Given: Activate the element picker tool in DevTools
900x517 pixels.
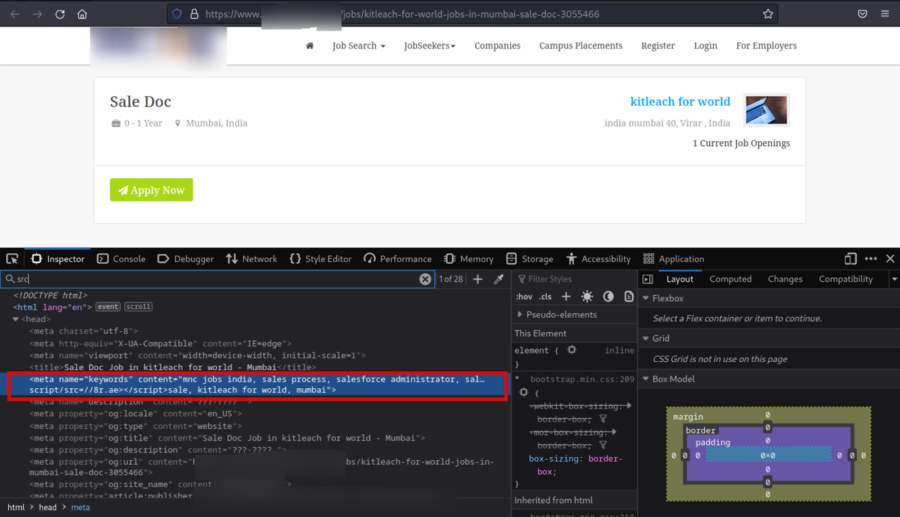Looking at the screenshot, I should point(12,259).
